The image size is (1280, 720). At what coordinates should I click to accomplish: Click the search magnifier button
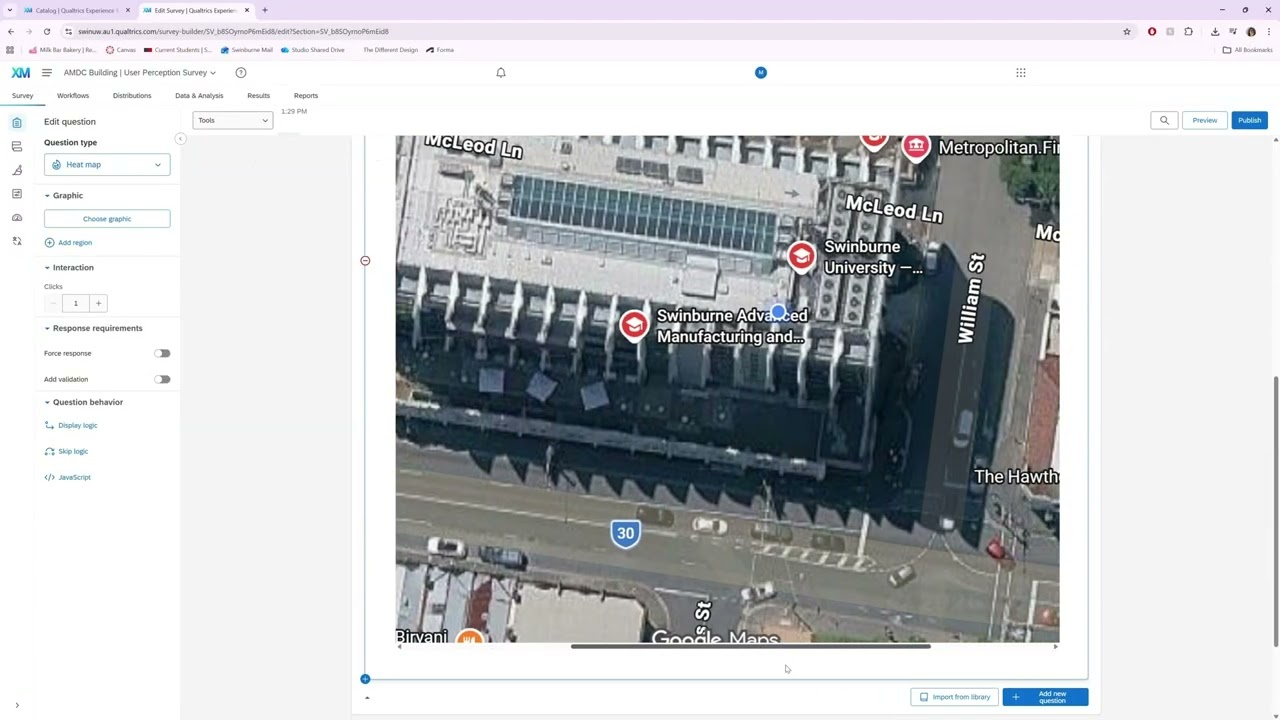(1164, 120)
